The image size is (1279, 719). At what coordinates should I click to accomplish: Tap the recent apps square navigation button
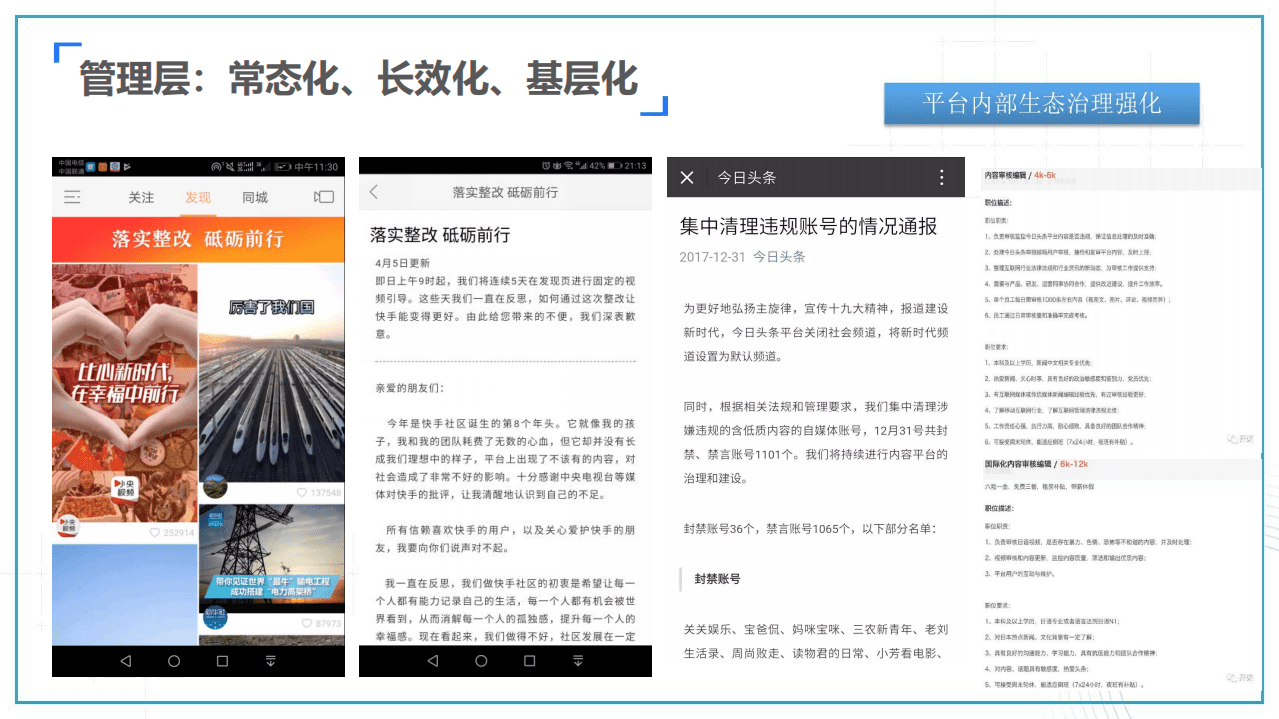tap(224, 661)
